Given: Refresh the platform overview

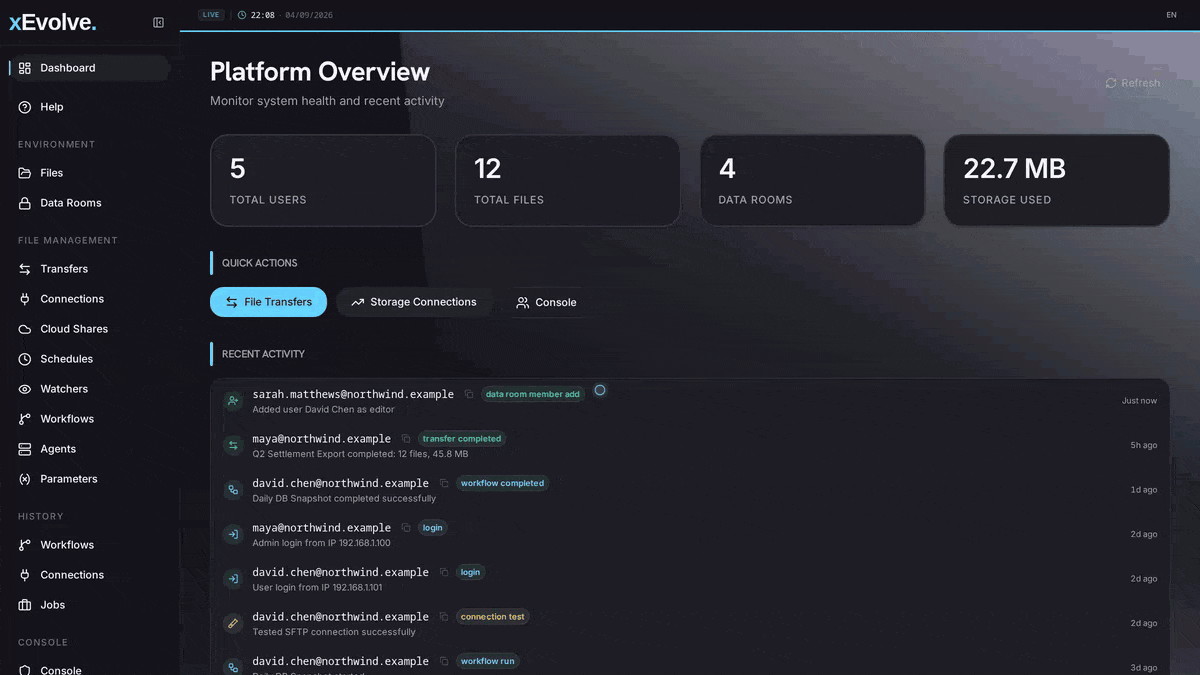Looking at the screenshot, I should click(1133, 83).
